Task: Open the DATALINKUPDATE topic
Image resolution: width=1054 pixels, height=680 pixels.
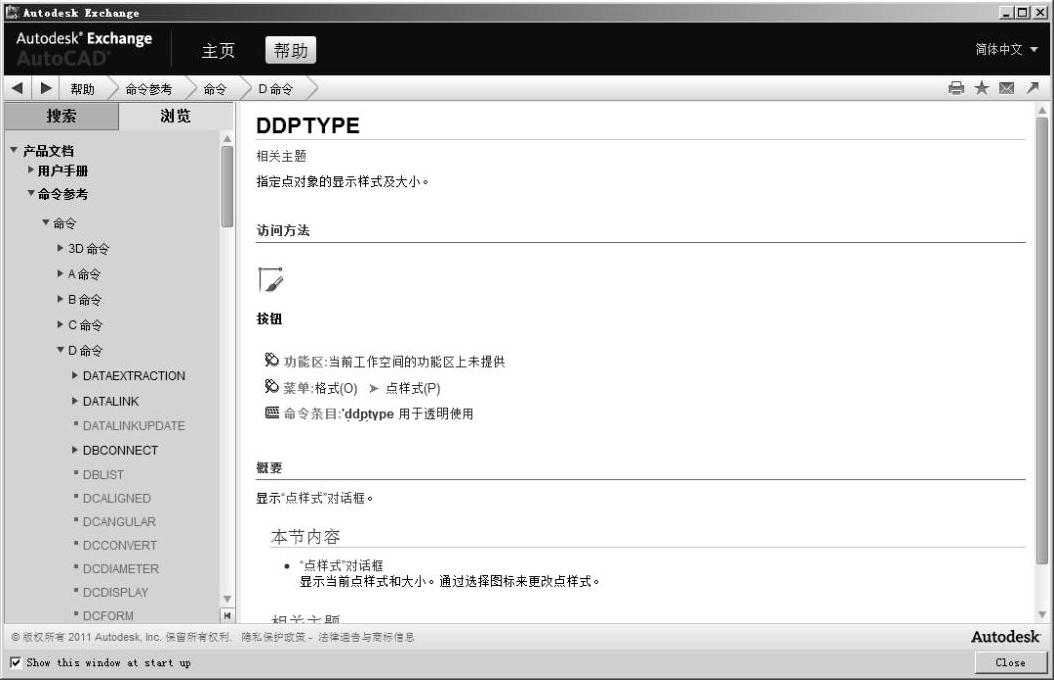Action: [x=134, y=425]
